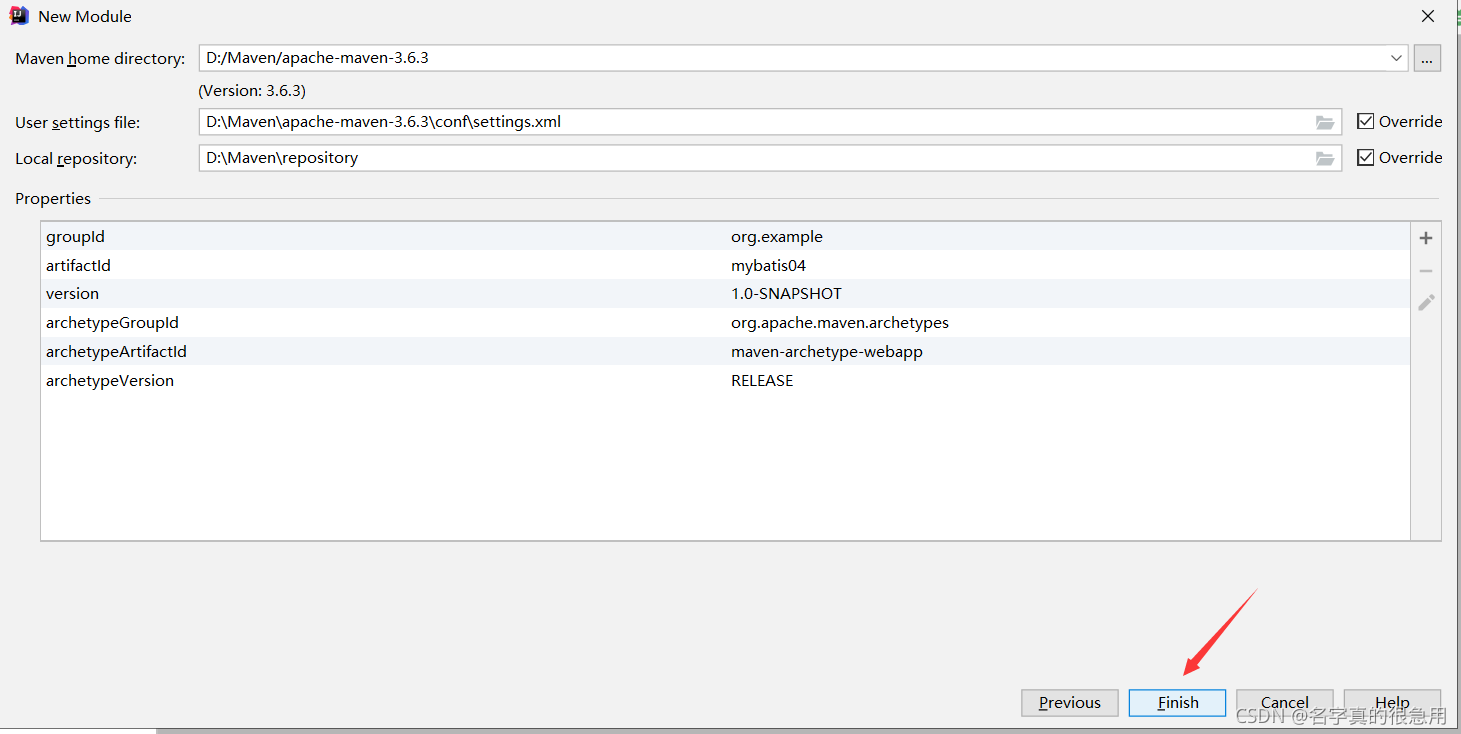This screenshot has width=1461, height=734.
Task: Select archetypeVersion property name
Action: click(110, 381)
